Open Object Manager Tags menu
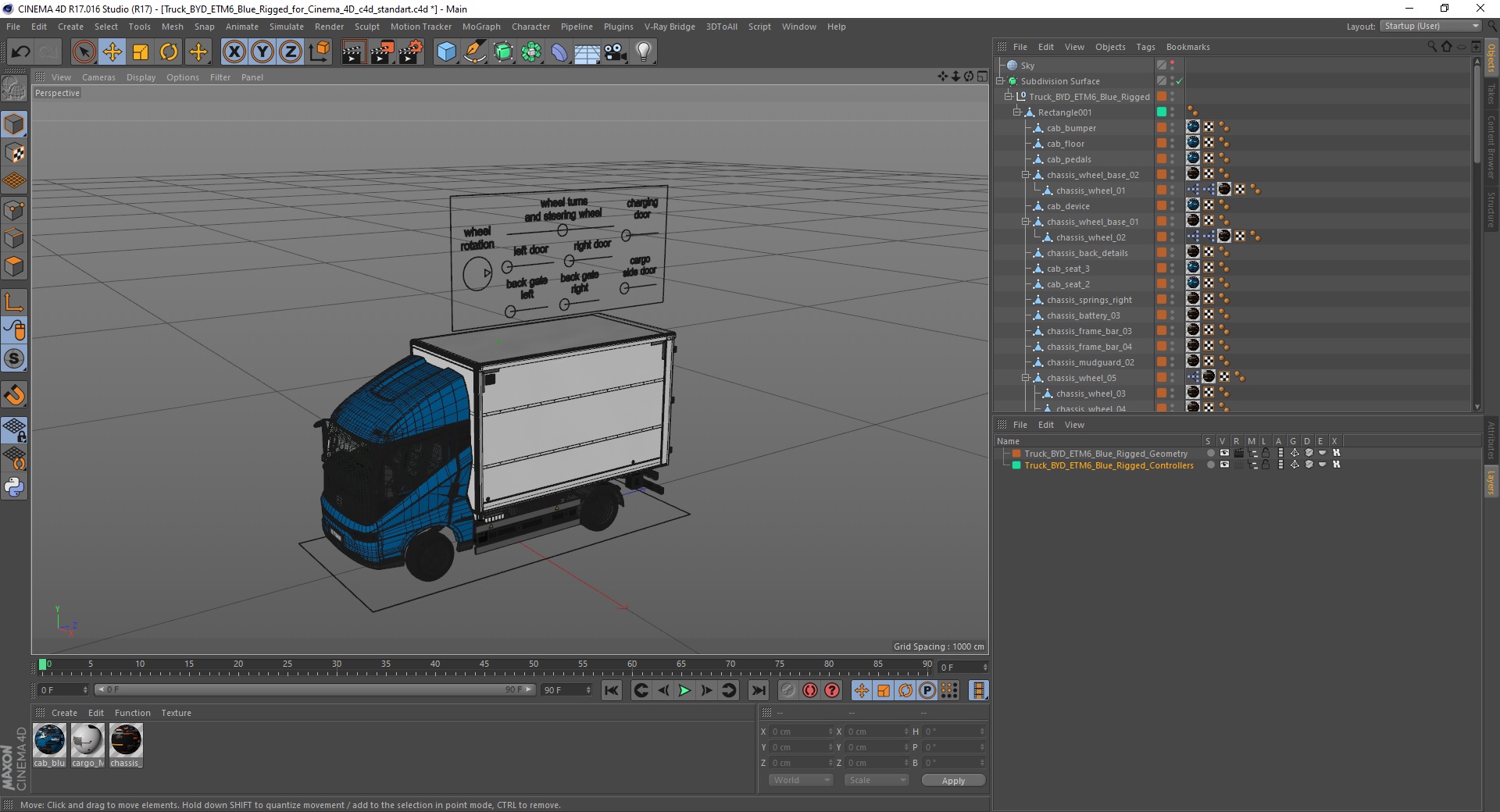 coord(1145,47)
